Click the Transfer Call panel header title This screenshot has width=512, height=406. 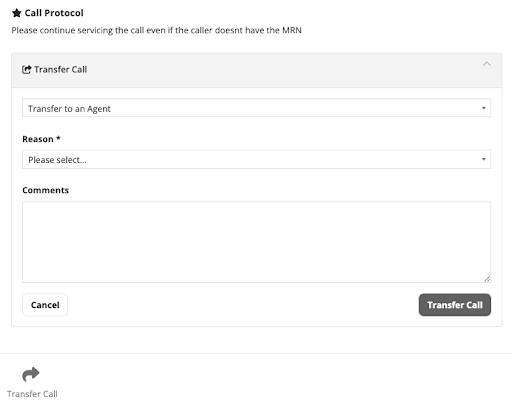click(x=61, y=69)
